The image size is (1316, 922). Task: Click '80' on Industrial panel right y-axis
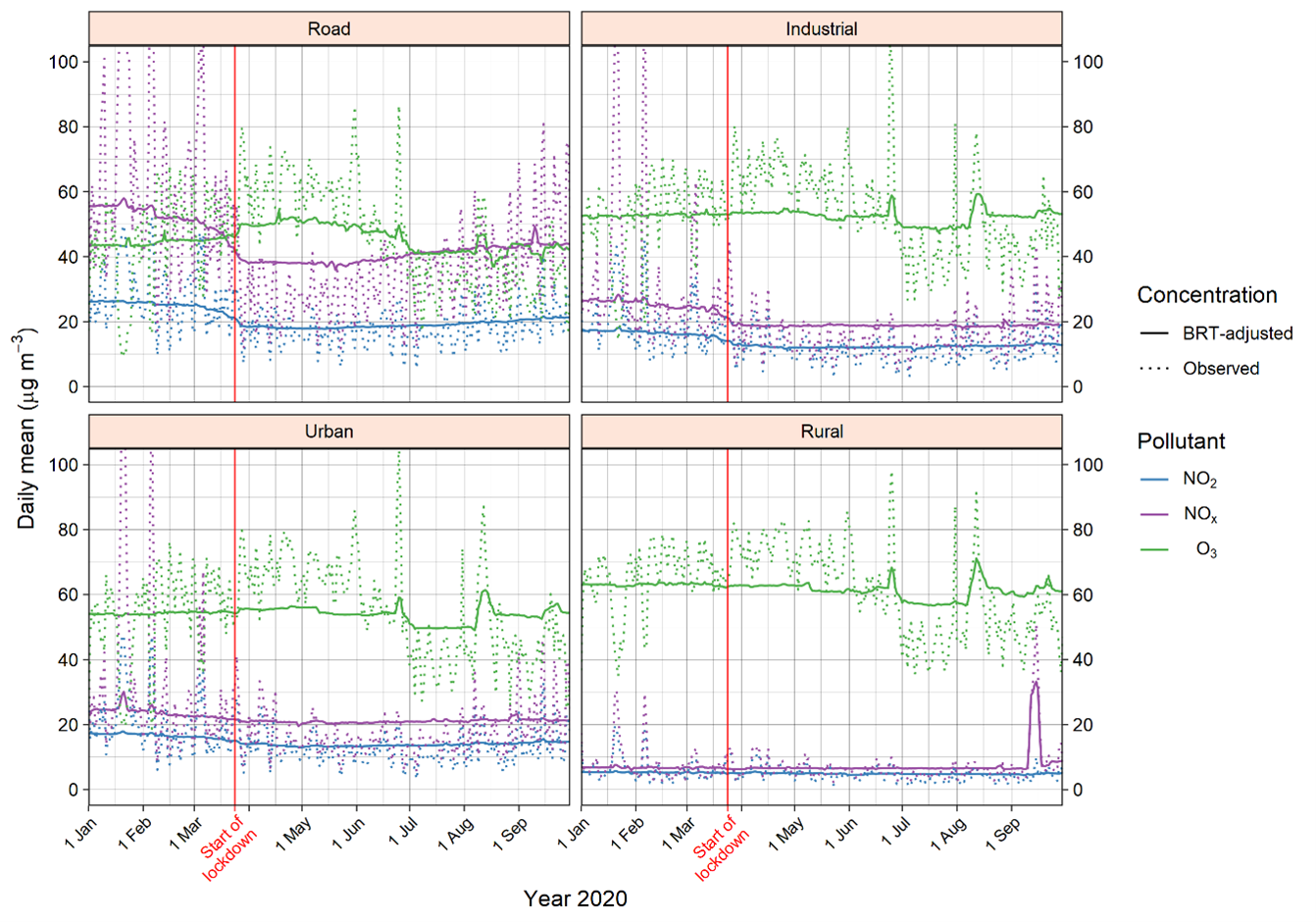tap(1084, 127)
